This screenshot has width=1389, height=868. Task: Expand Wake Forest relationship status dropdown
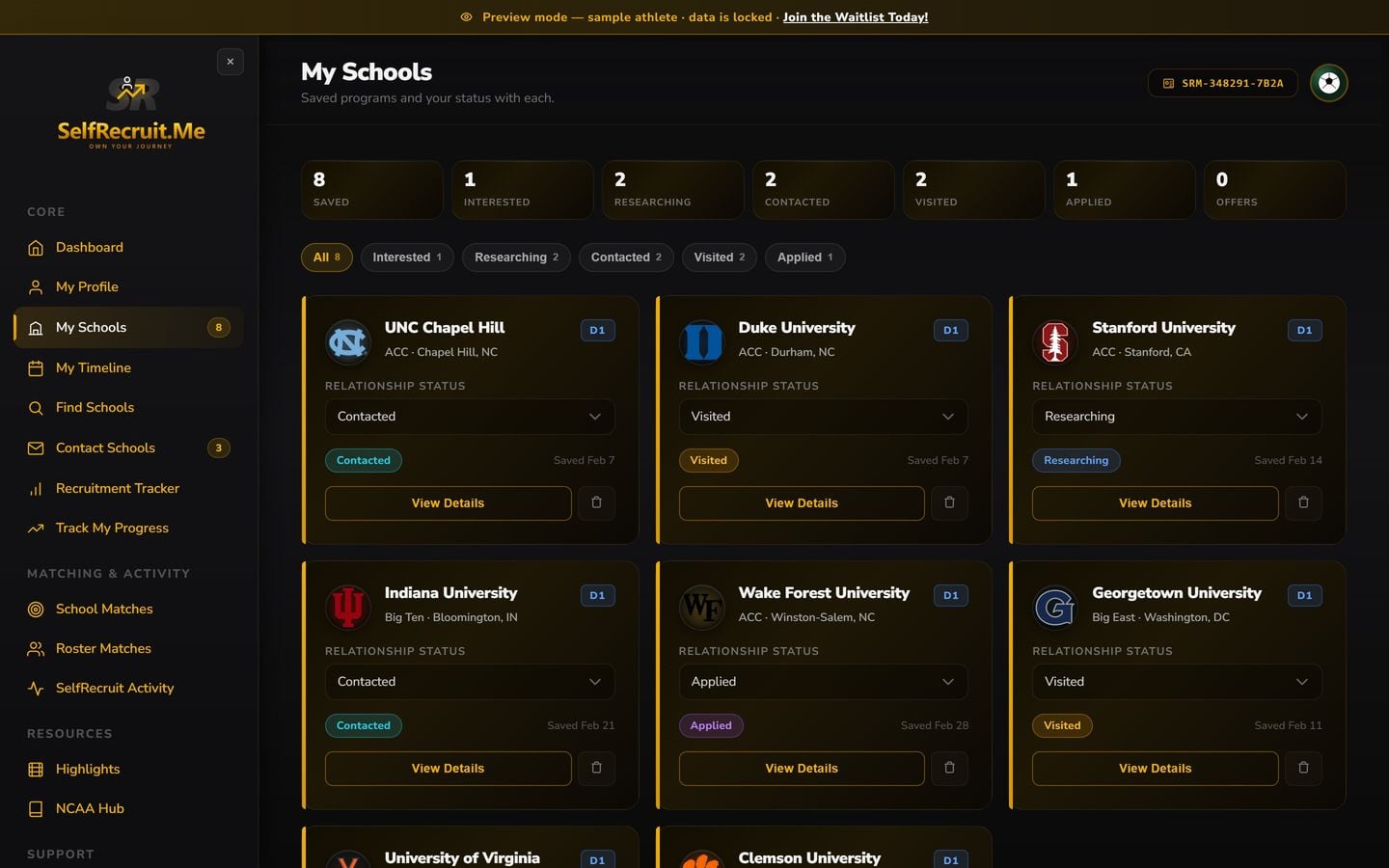(824, 682)
